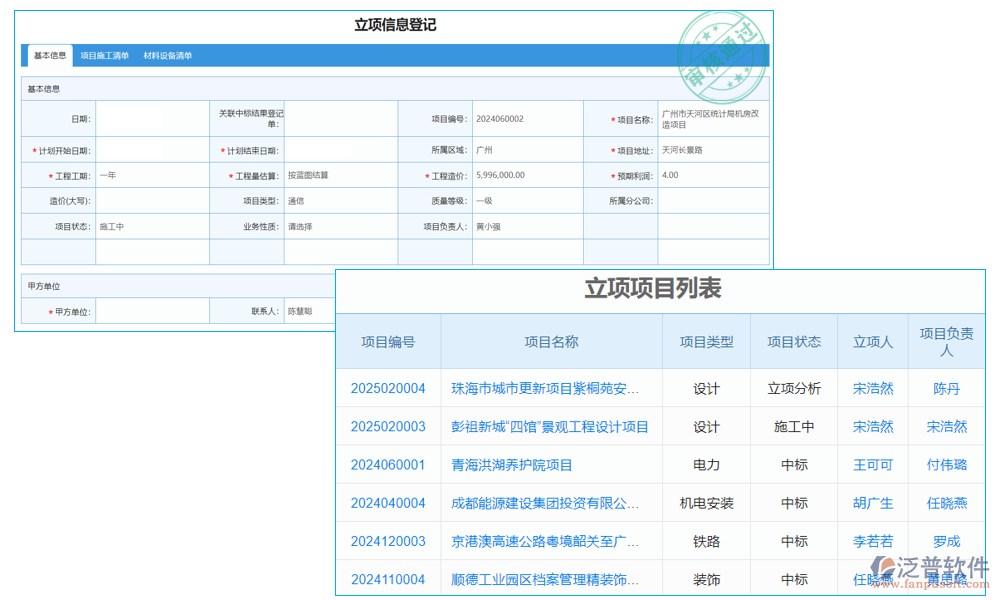Open project 2025020004 link
The width and height of the screenshot is (1000, 600).
tap(388, 388)
